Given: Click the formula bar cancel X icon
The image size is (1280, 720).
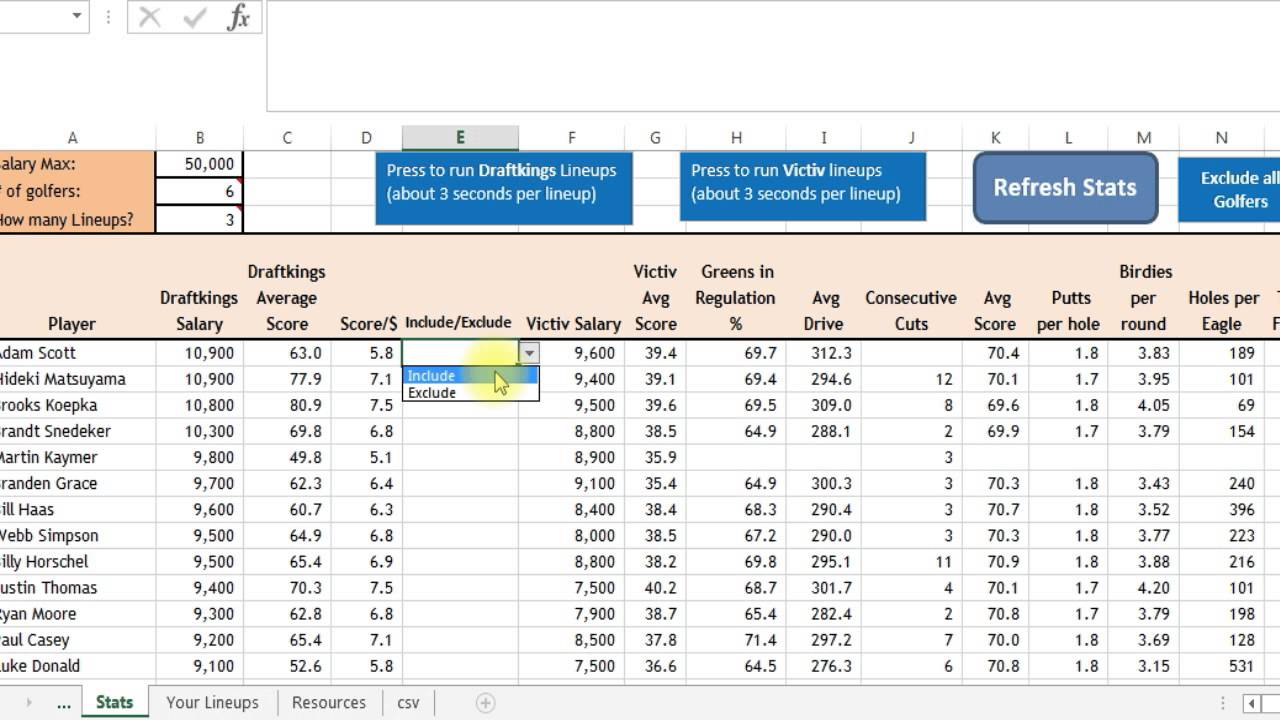Looking at the screenshot, I should pos(150,17).
